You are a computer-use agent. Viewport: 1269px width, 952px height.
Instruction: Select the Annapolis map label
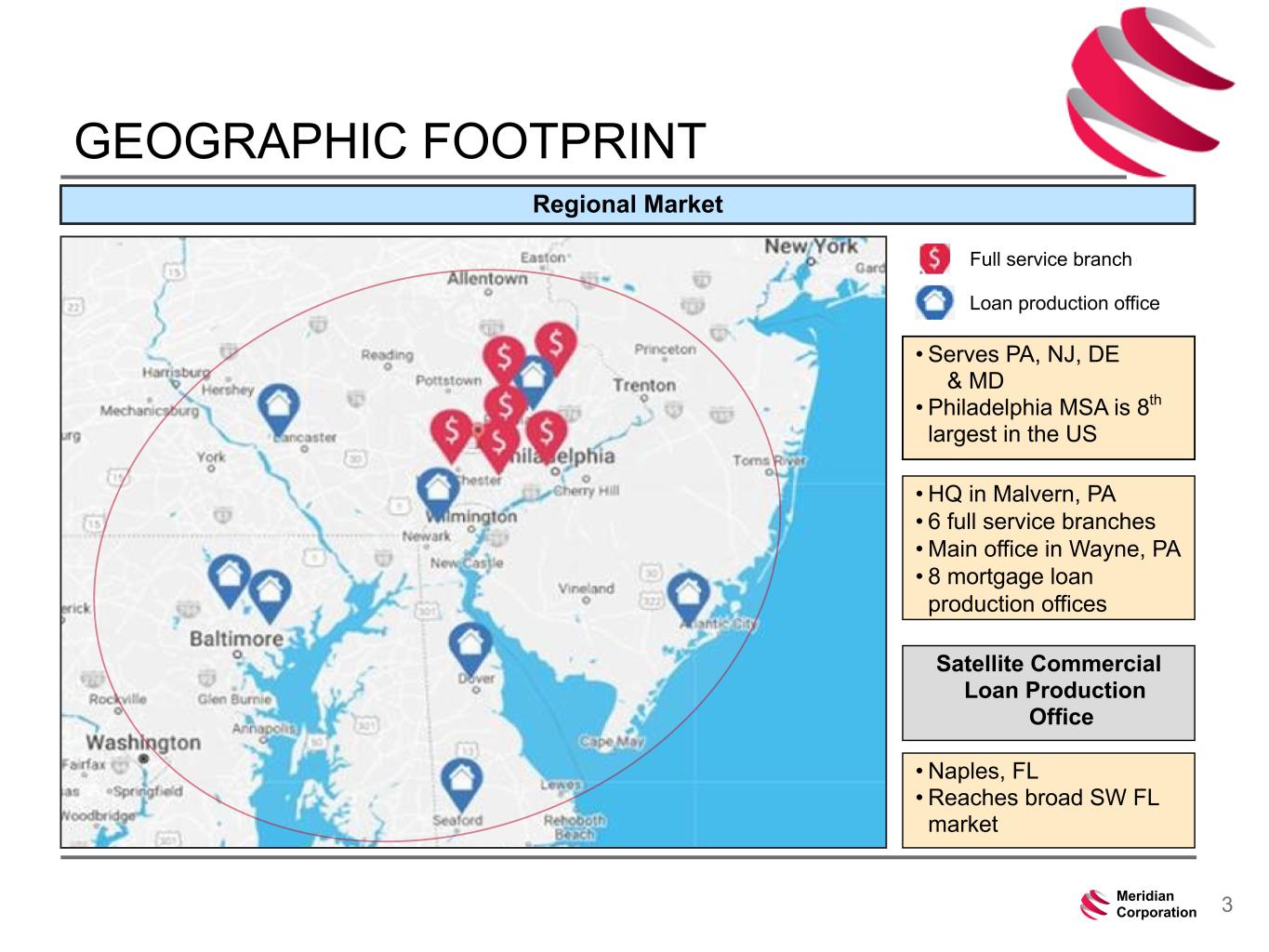point(263,729)
